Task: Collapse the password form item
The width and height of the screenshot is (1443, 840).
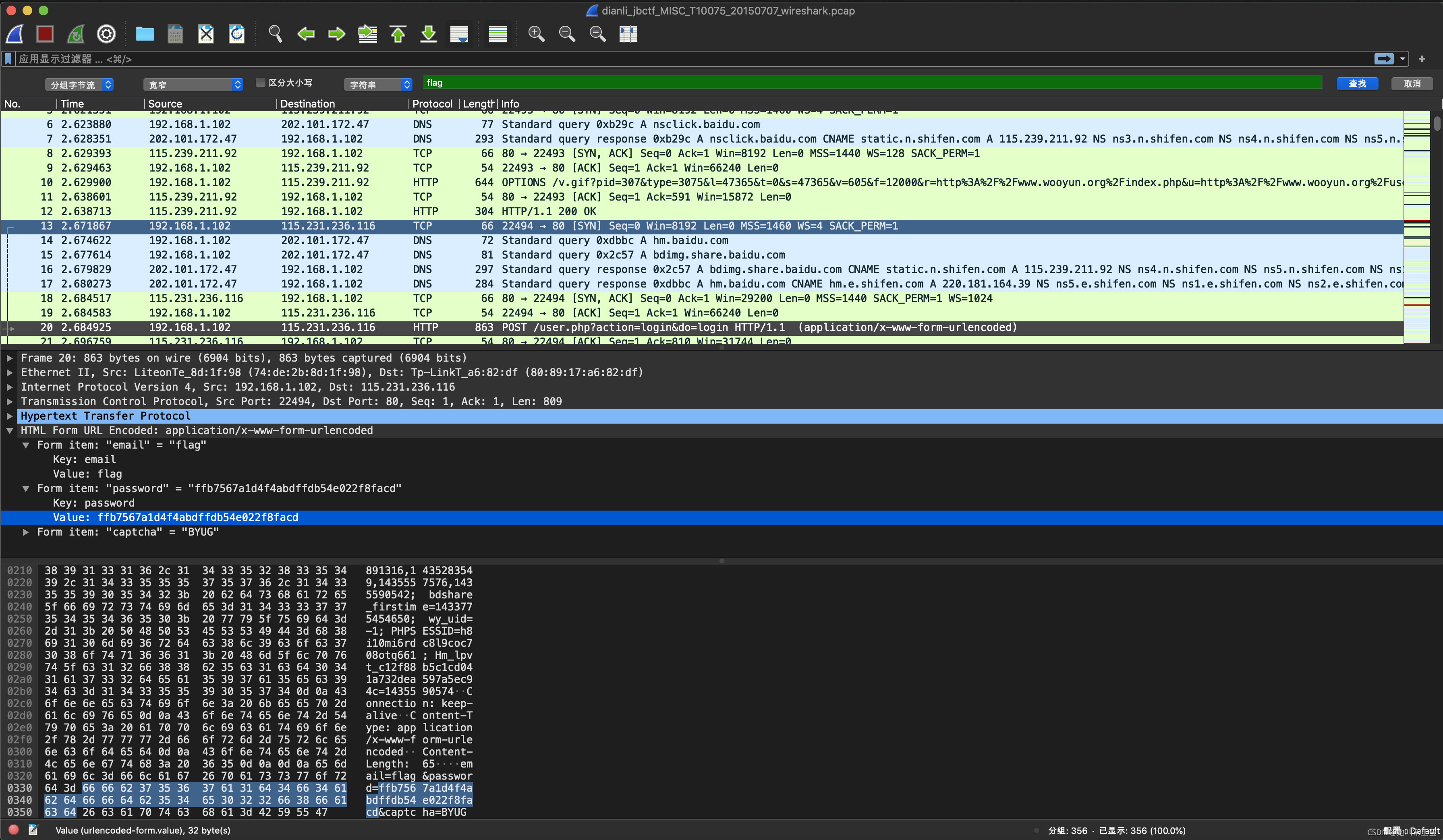Action: click(x=26, y=489)
